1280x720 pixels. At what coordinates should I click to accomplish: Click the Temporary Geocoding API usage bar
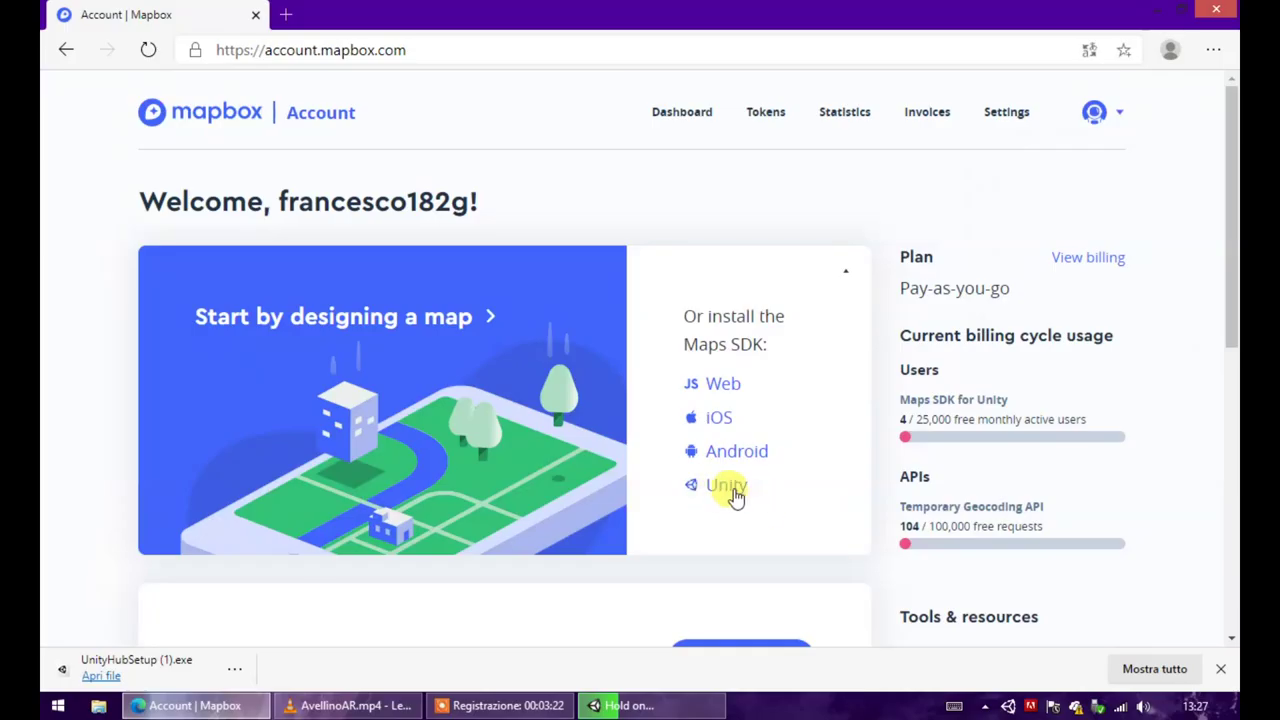click(x=1012, y=544)
